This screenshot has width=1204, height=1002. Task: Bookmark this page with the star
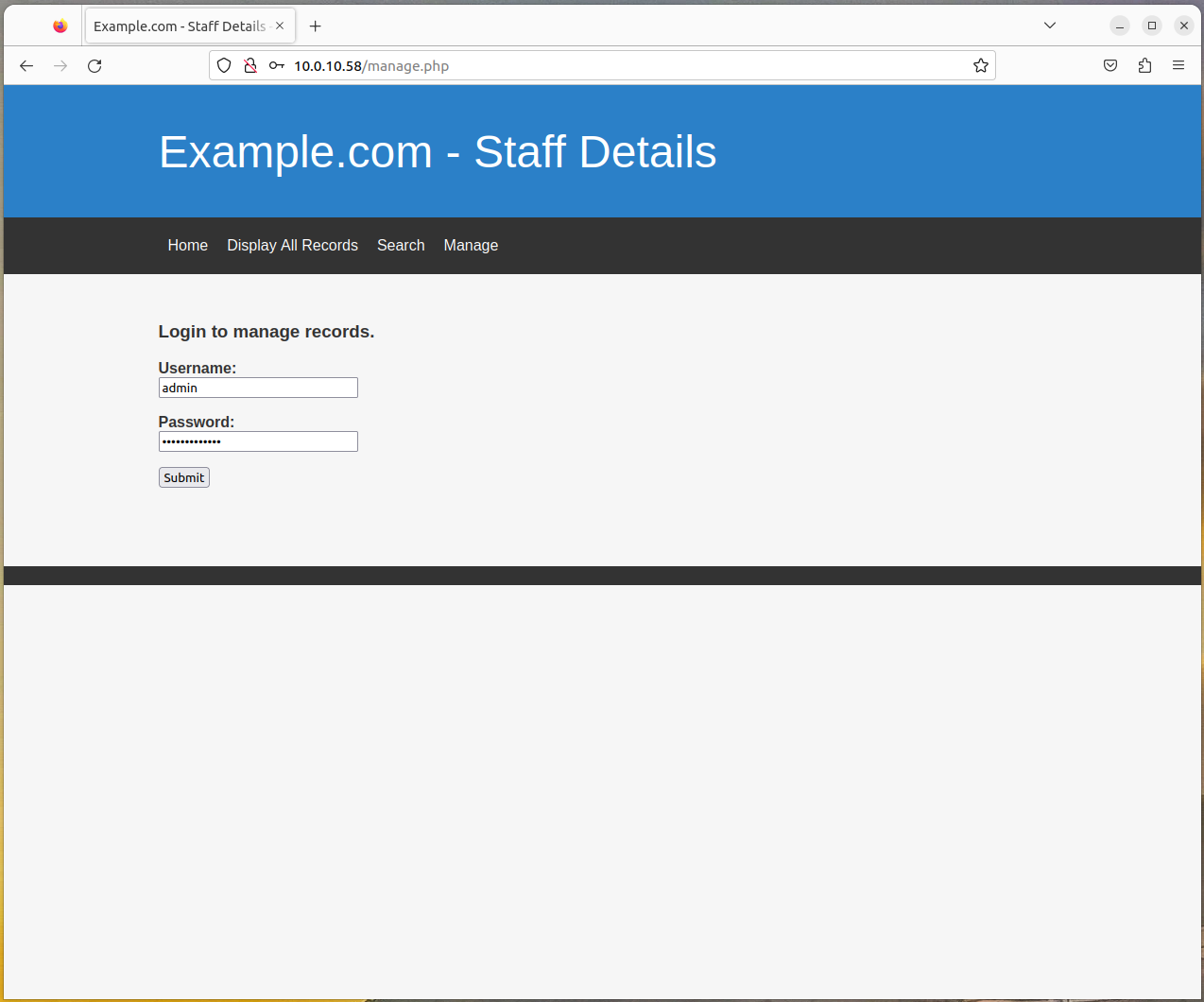tap(981, 65)
